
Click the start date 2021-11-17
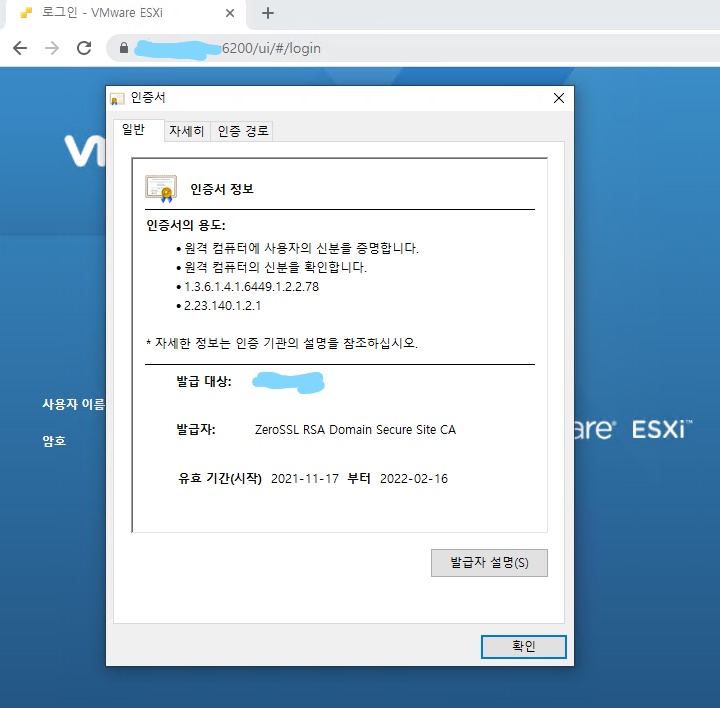click(305, 478)
